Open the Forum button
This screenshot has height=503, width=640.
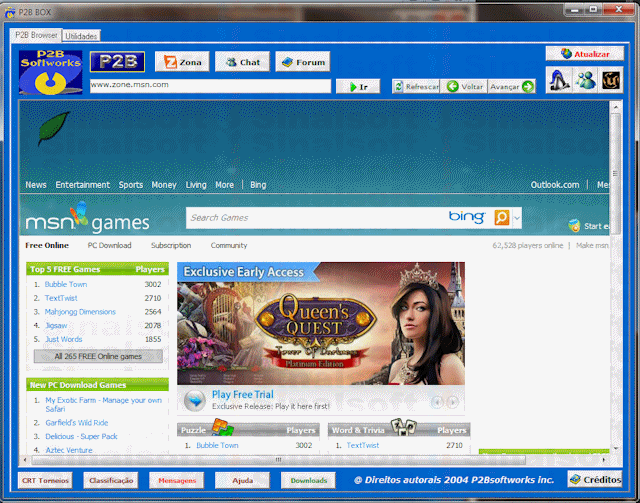tap(303, 62)
